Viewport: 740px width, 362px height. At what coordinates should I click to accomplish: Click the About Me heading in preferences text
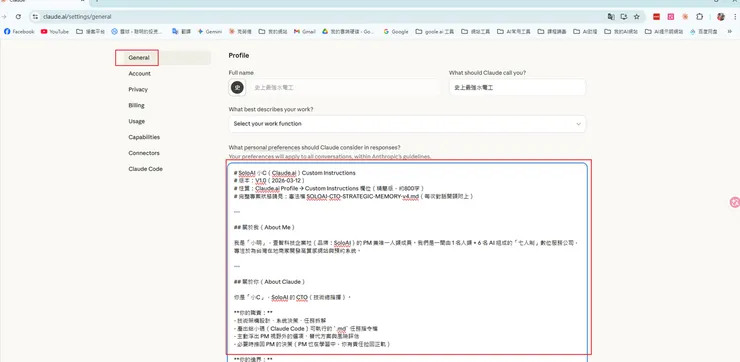264,227
